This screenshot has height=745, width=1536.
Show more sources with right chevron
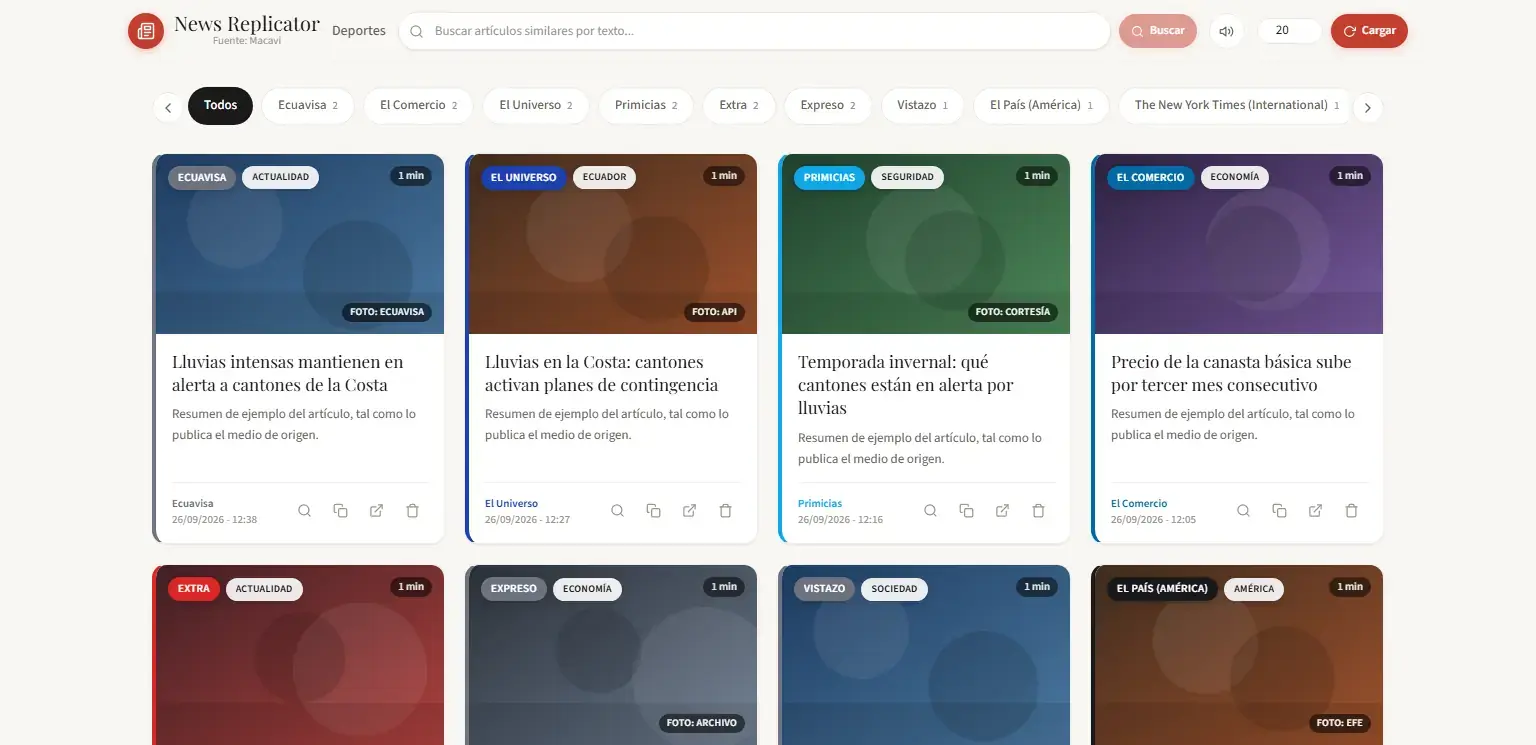pos(1368,107)
